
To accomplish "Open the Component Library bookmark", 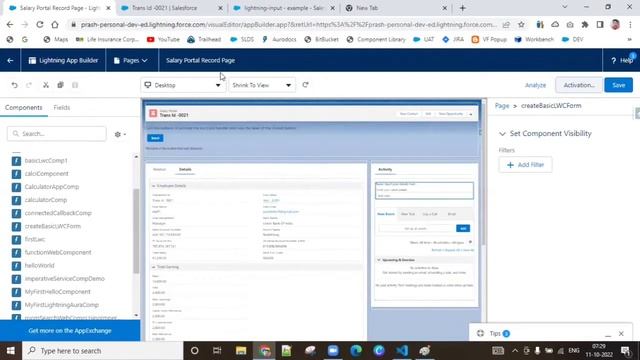I will coord(376,39).
